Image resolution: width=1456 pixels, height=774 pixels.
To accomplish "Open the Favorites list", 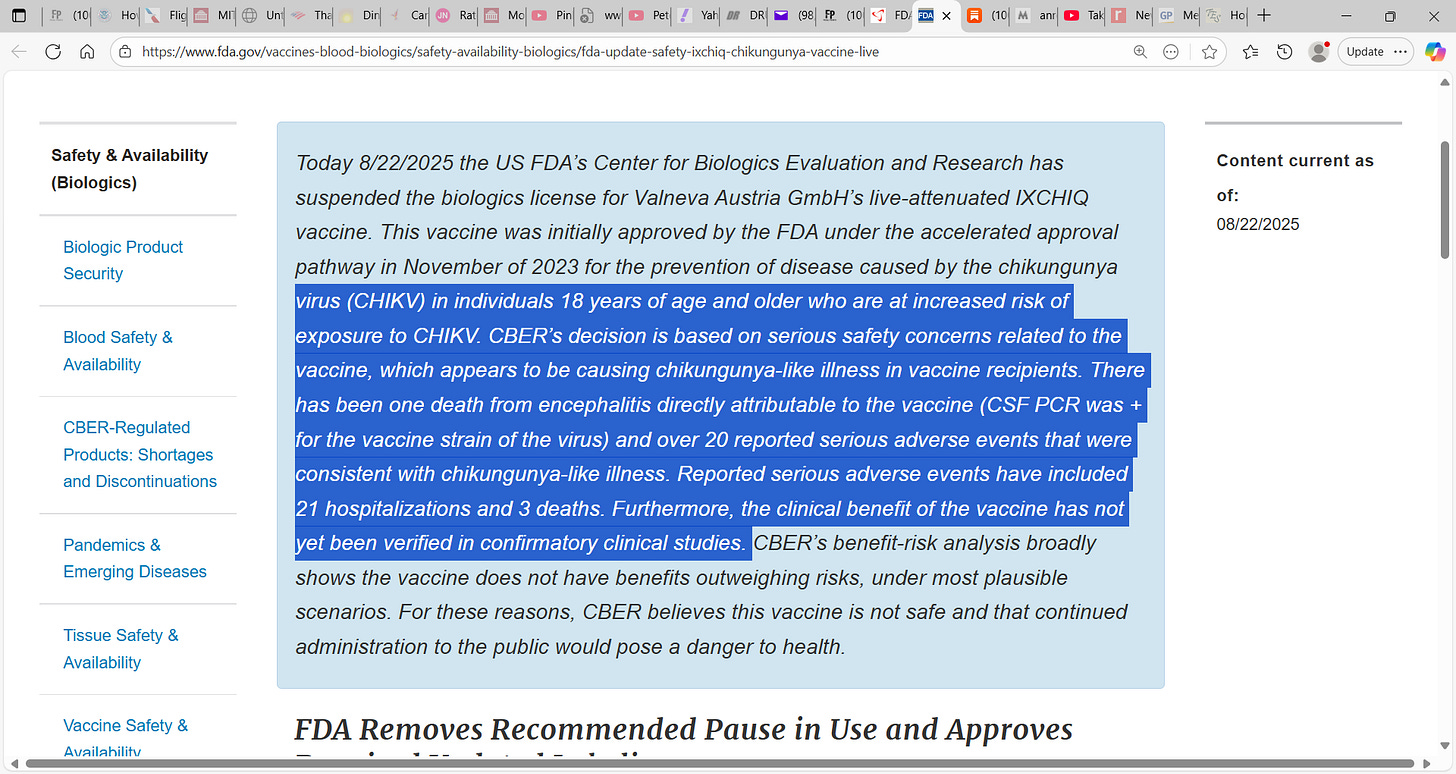I will [x=1250, y=51].
